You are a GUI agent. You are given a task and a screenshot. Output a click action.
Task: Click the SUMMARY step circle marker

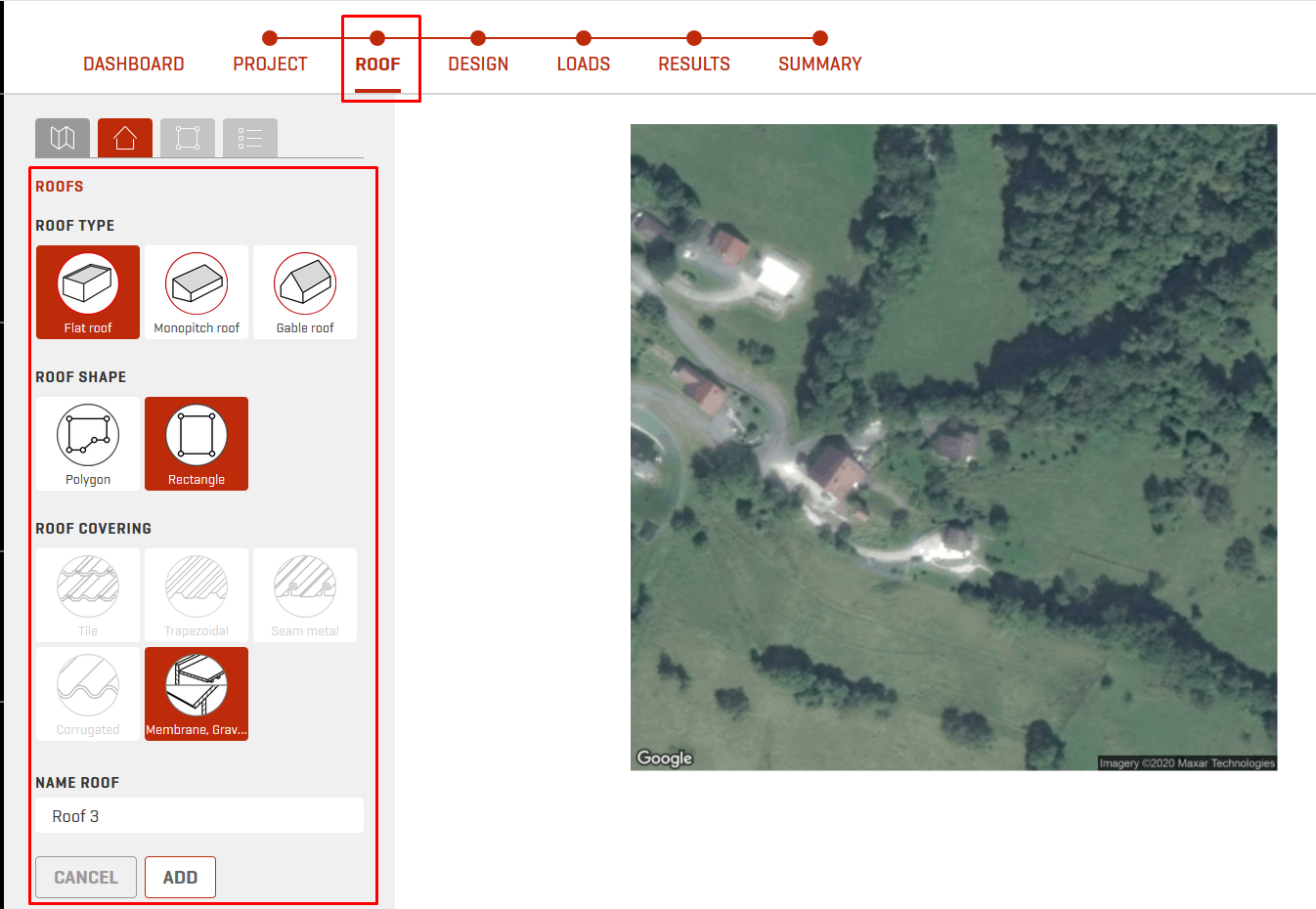tap(820, 38)
